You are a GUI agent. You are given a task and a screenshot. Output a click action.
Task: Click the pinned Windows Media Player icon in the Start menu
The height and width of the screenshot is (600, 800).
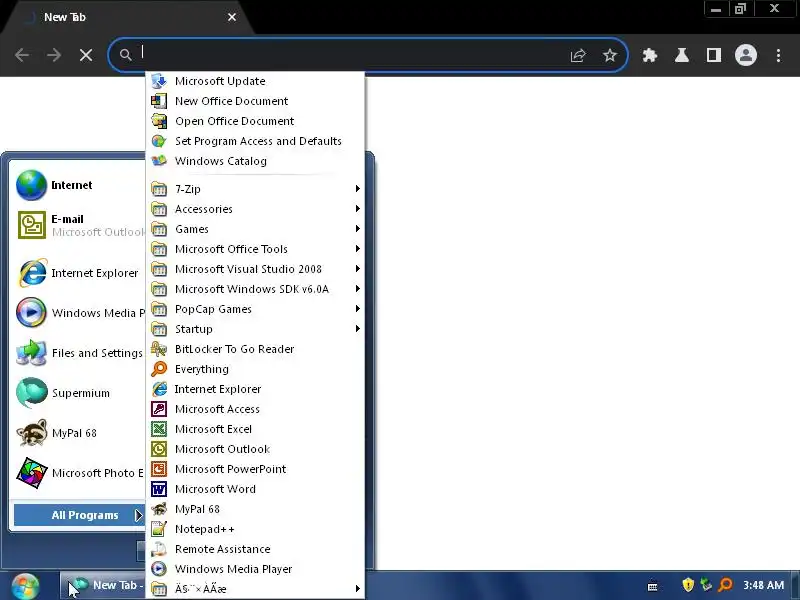click(31, 312)
